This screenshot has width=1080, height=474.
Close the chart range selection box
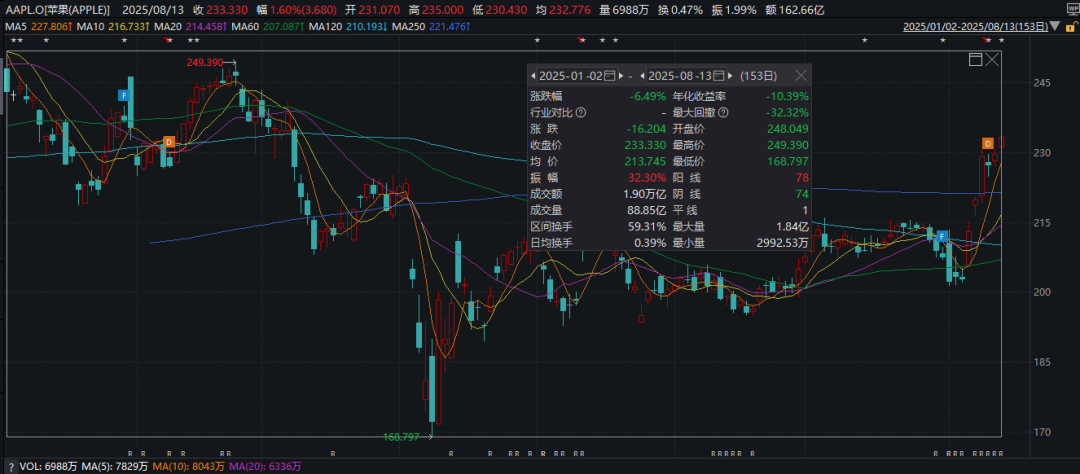tap(992, 59)
